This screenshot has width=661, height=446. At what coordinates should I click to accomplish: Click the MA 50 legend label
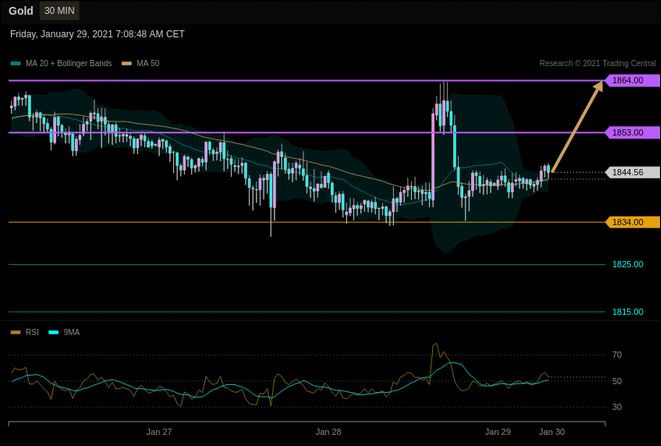[x=148, y=63]
